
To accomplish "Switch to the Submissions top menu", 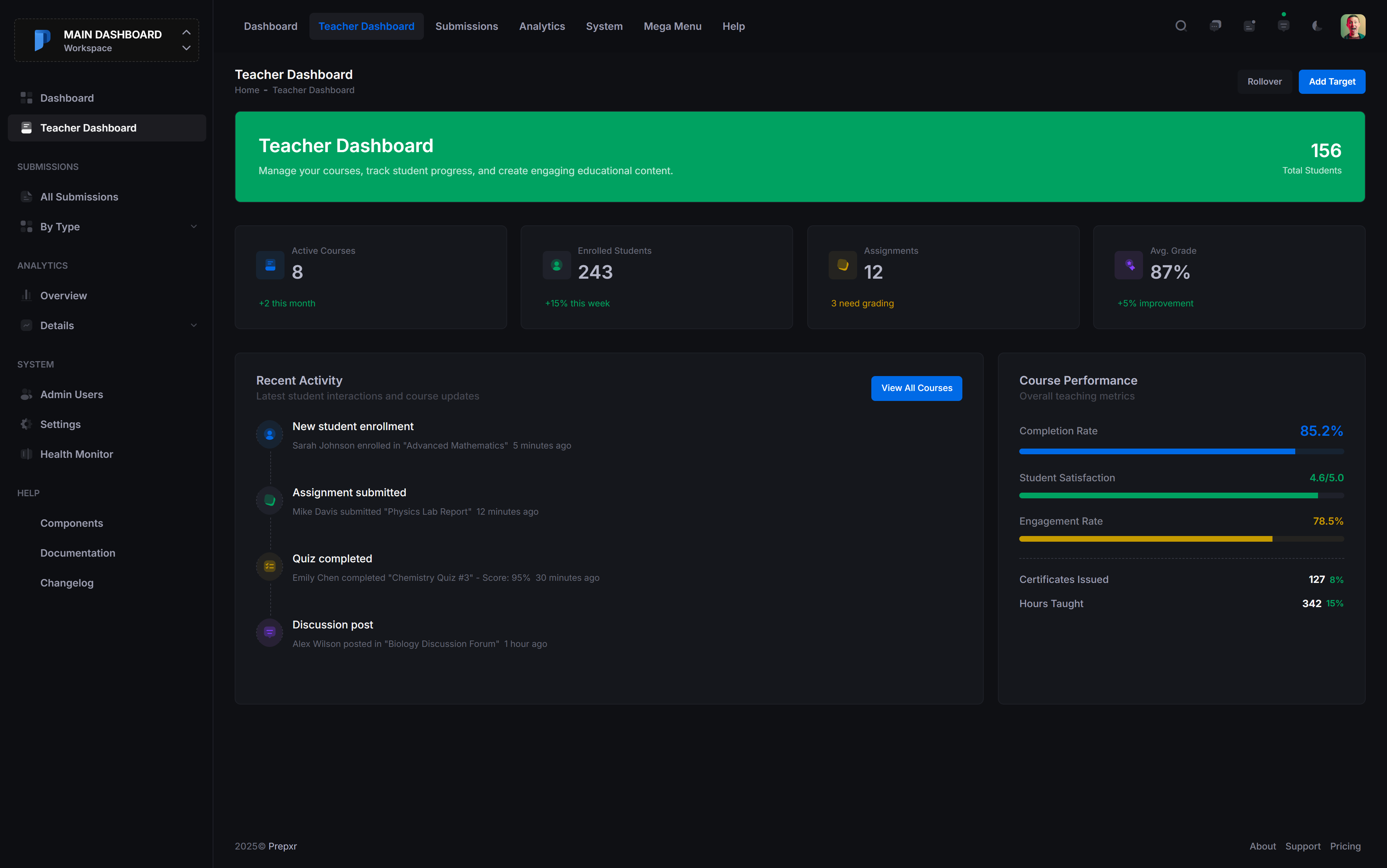I will pyautogui.click(x=466, y=26).
